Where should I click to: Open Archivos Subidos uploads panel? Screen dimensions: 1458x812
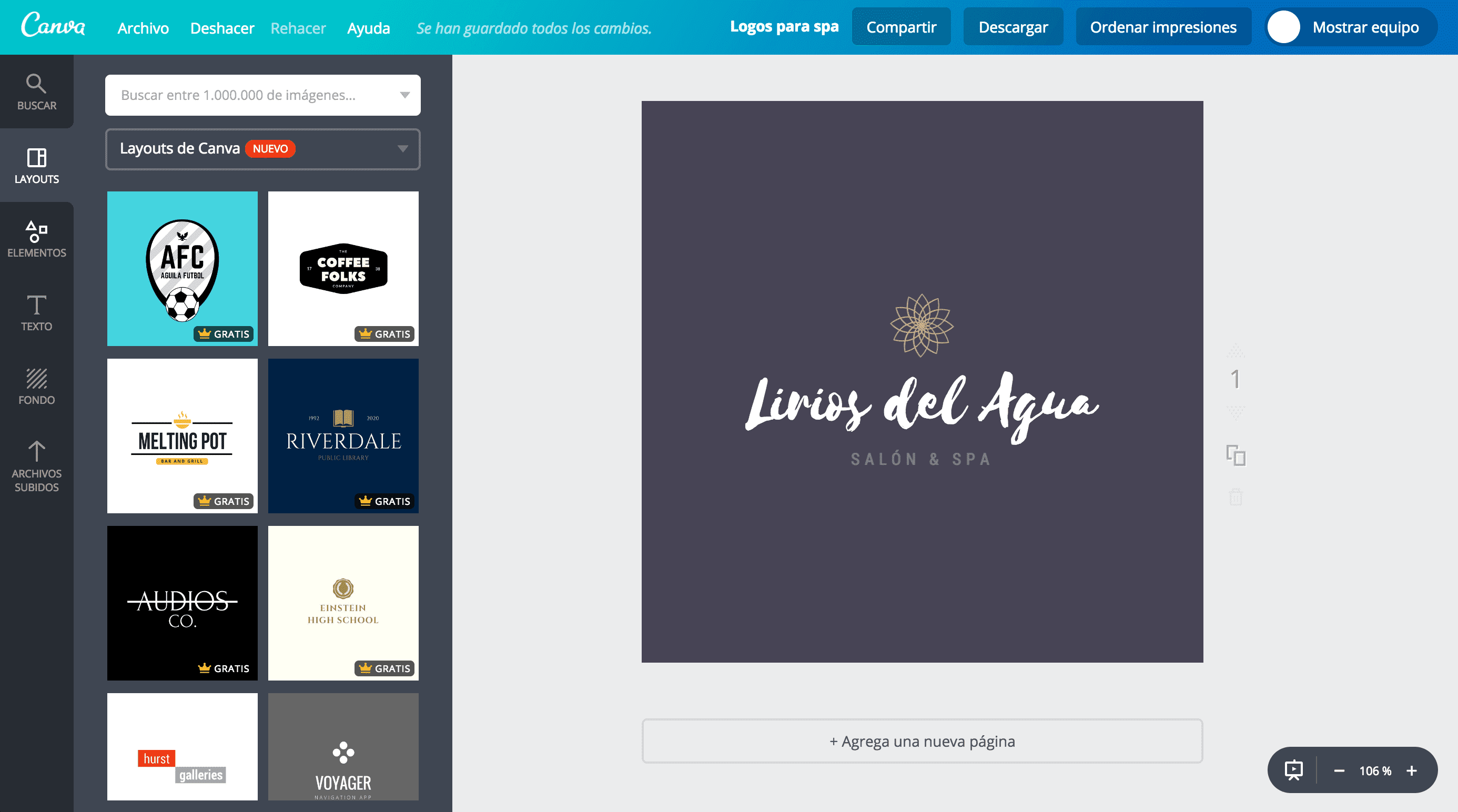coord(36,466)
